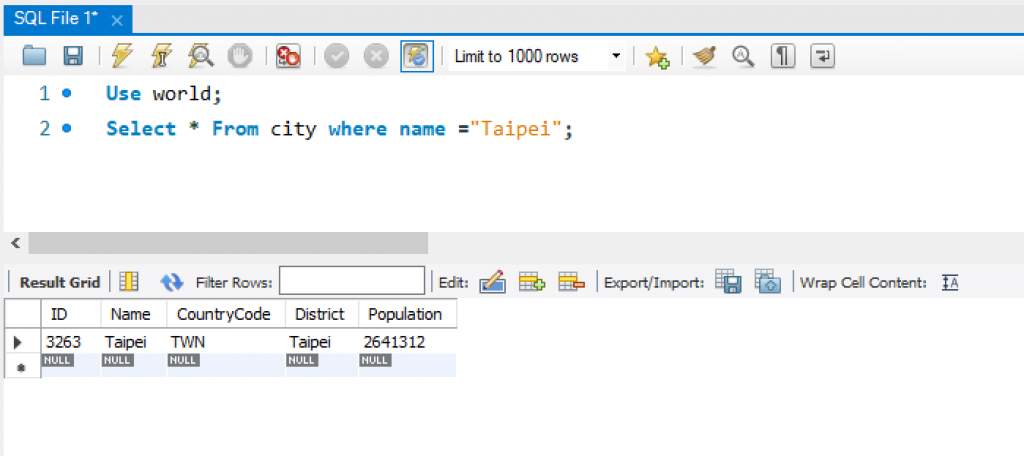This screenshot has height=456, width=1024.
Task: Click NULL cell under Population column
Action: coord(408,366)
